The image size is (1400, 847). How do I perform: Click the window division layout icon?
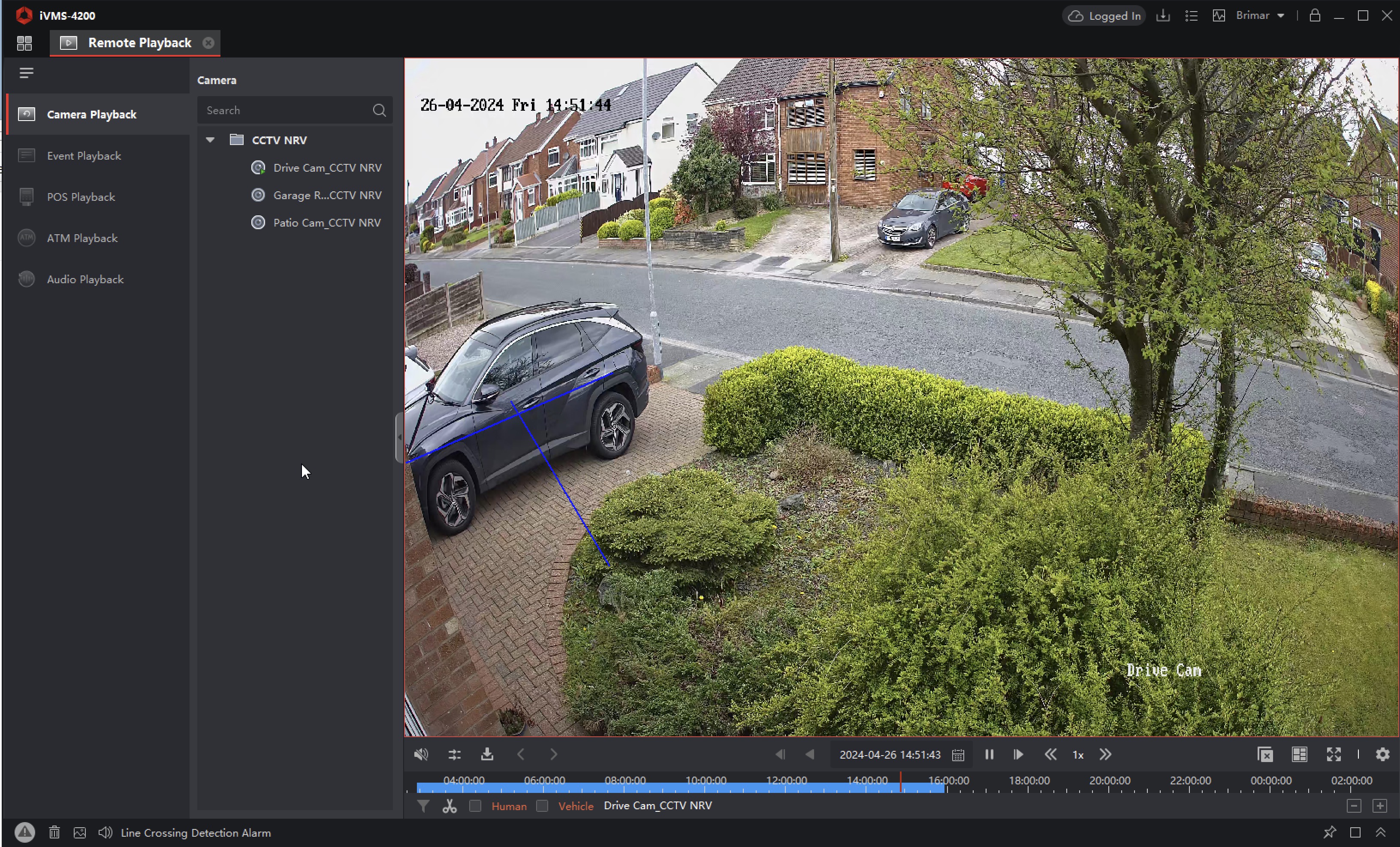click(1300, 754)
